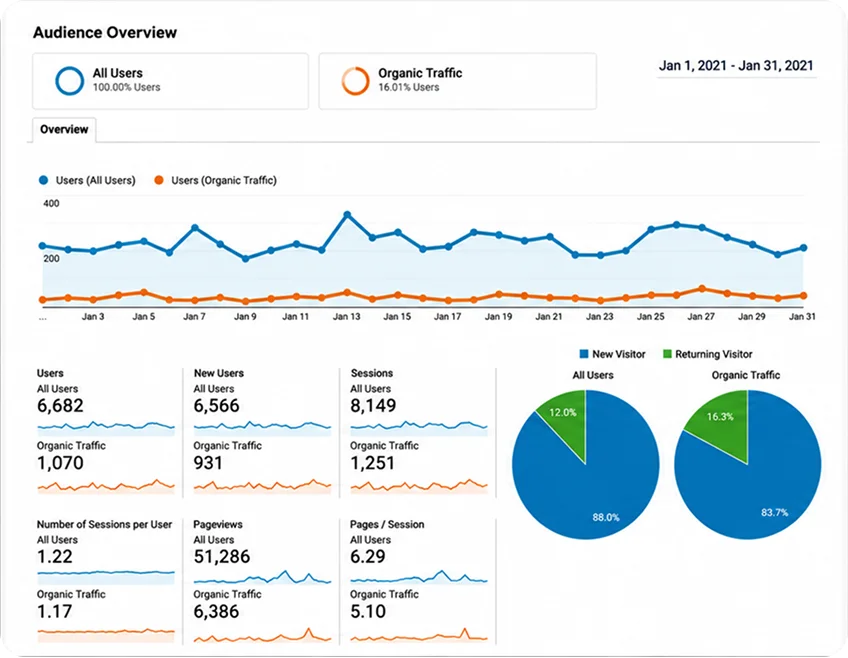The image size is (848, 658).
Task: Click the orange sparkline under 1,070
Action: (x=106, y=486)
